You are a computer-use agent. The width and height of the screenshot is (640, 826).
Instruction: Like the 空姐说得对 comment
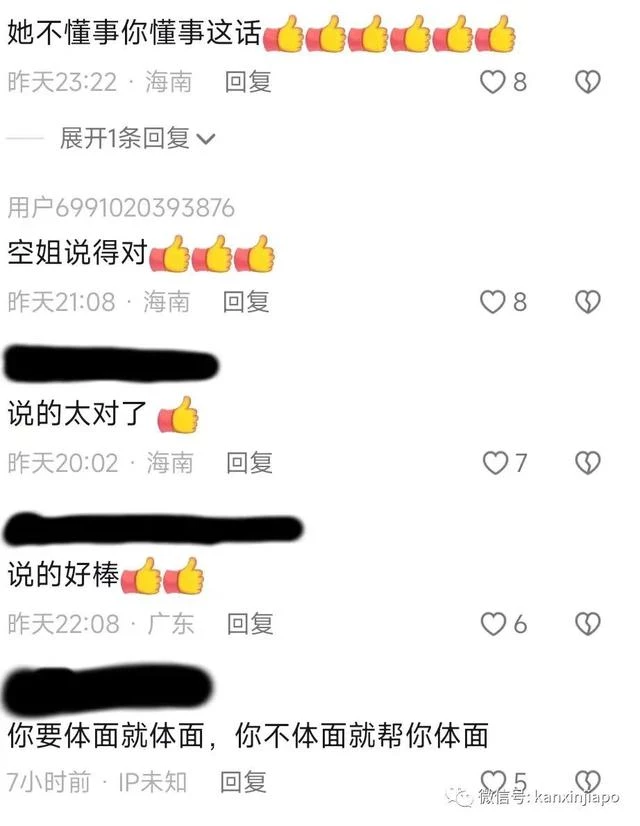[x=493, y=302]
